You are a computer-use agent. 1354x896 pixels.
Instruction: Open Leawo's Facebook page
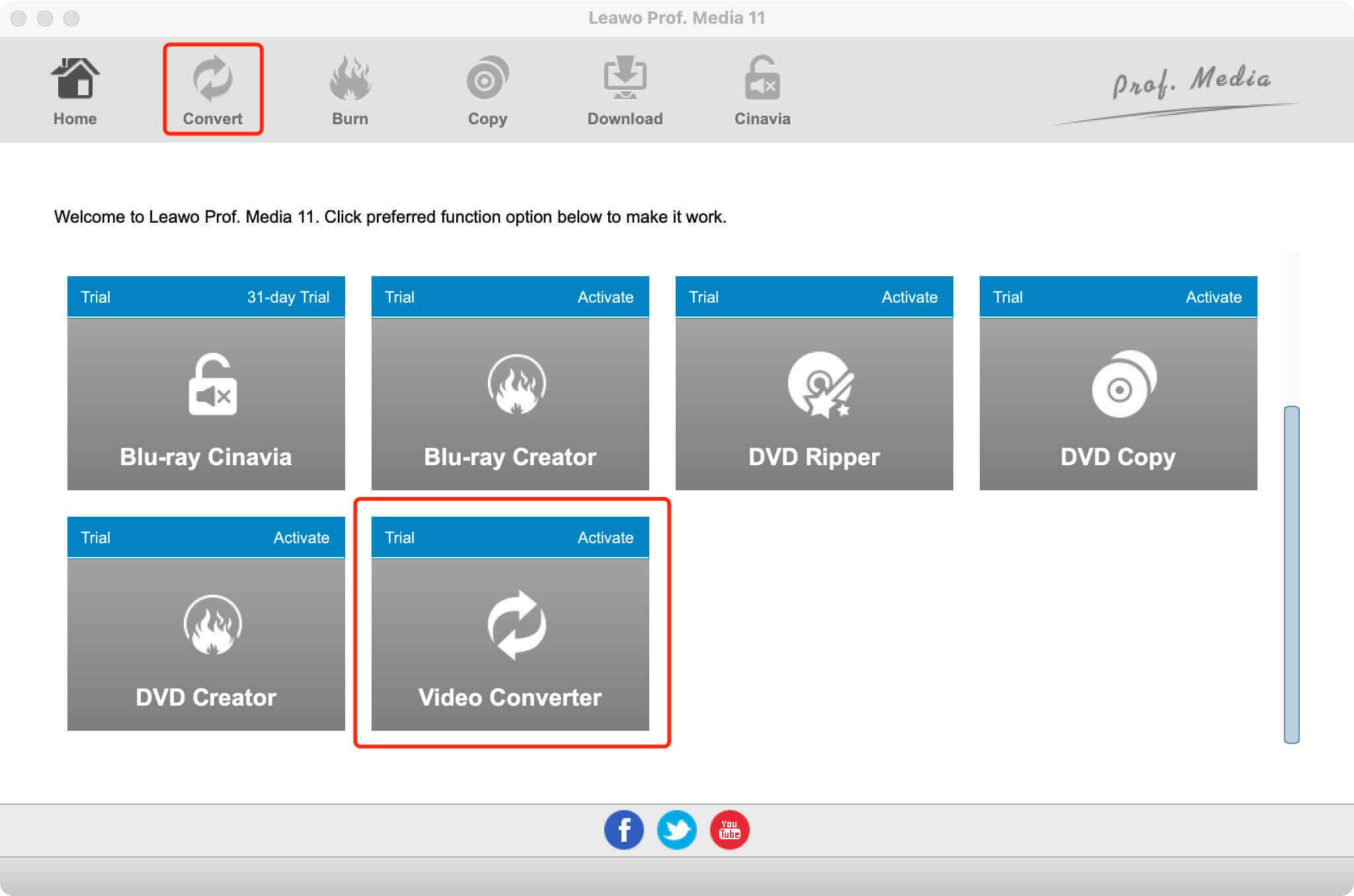pyautogui.click(x=623, y=829)
